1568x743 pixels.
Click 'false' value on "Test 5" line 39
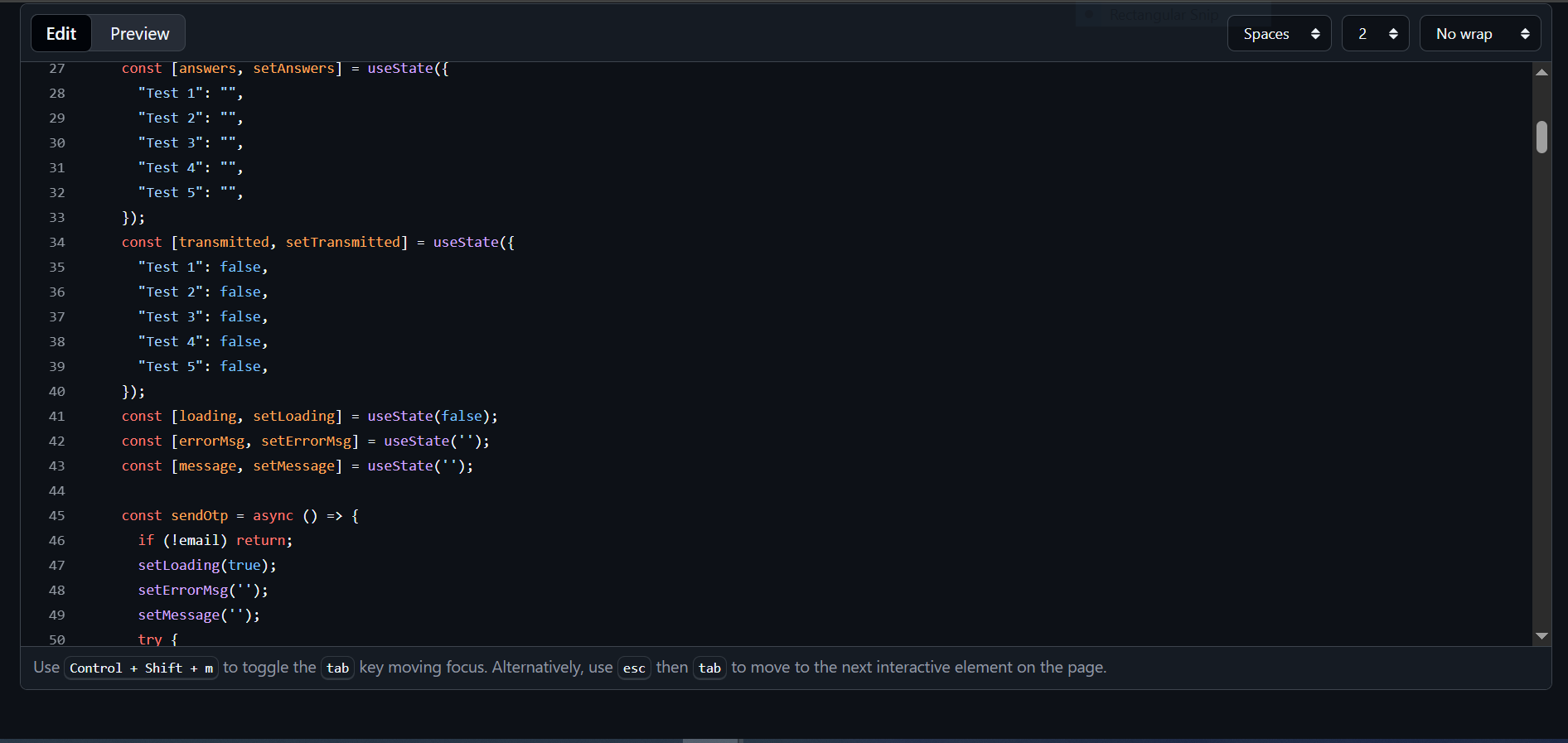coord(240,367)
